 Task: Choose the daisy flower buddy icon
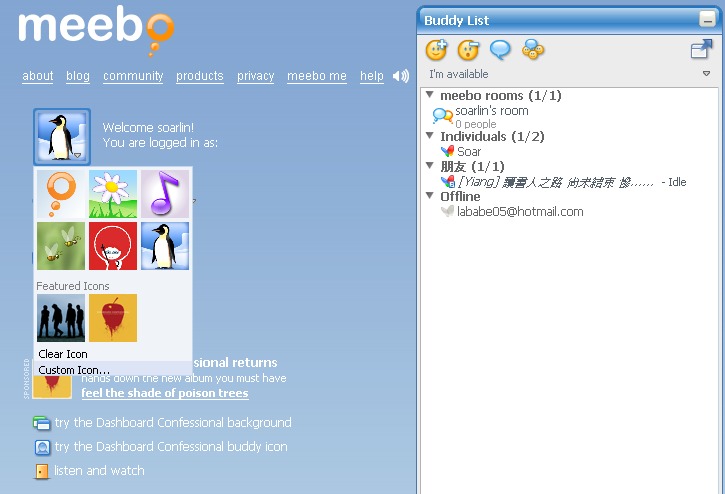click(x=113, y=194)
